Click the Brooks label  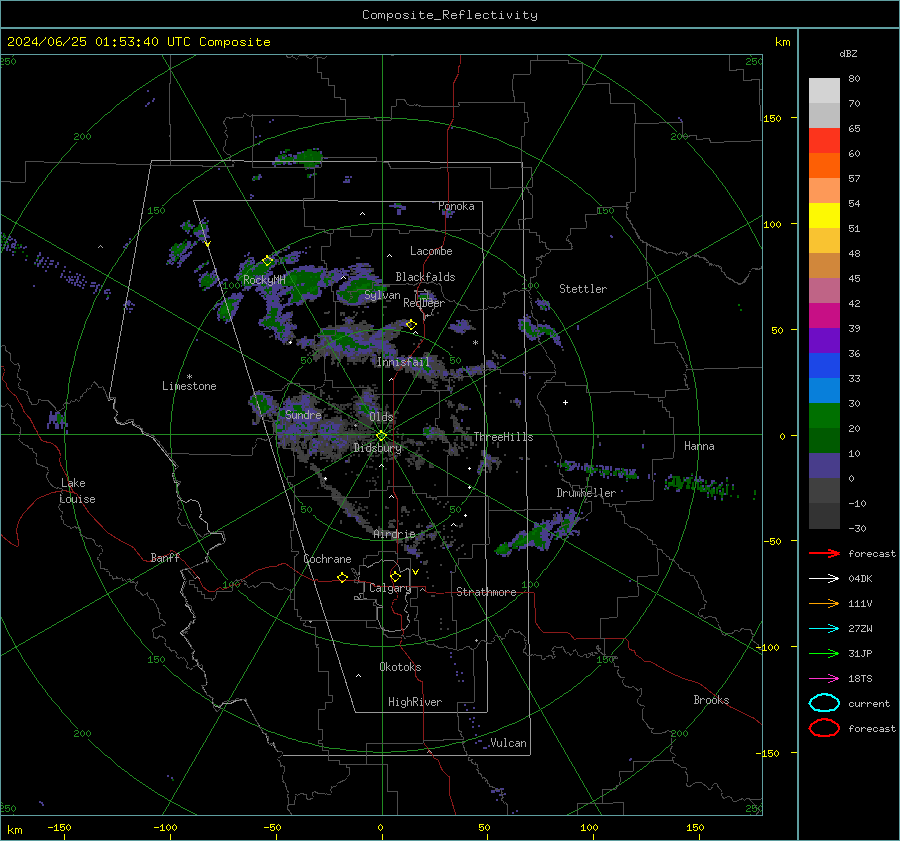coord(711,700)
